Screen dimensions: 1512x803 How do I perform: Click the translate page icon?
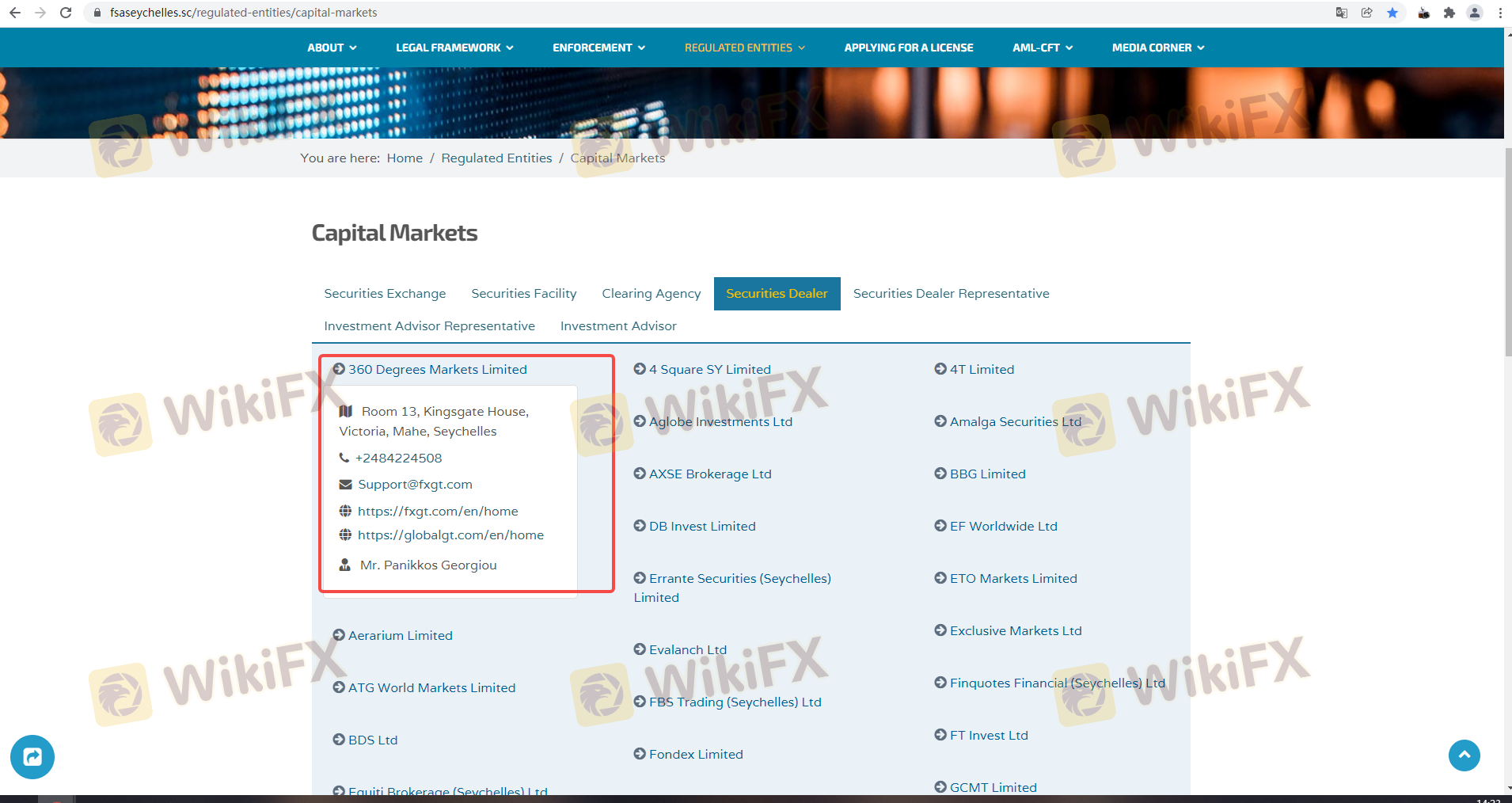[x=1342, y=13]
